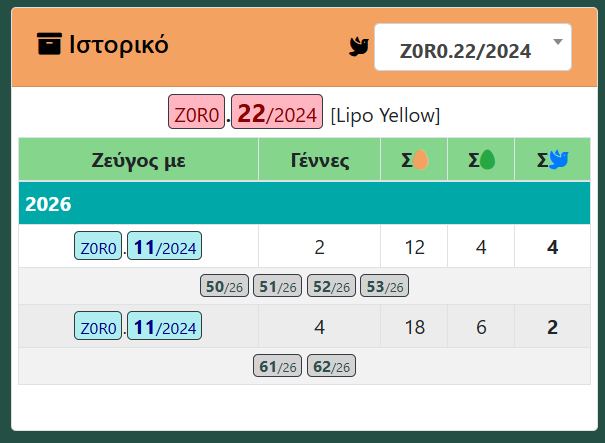This screenshot has width=605, height=443.
Task: Click the orange egg total column icon
Action: click(x=421, y=160)
